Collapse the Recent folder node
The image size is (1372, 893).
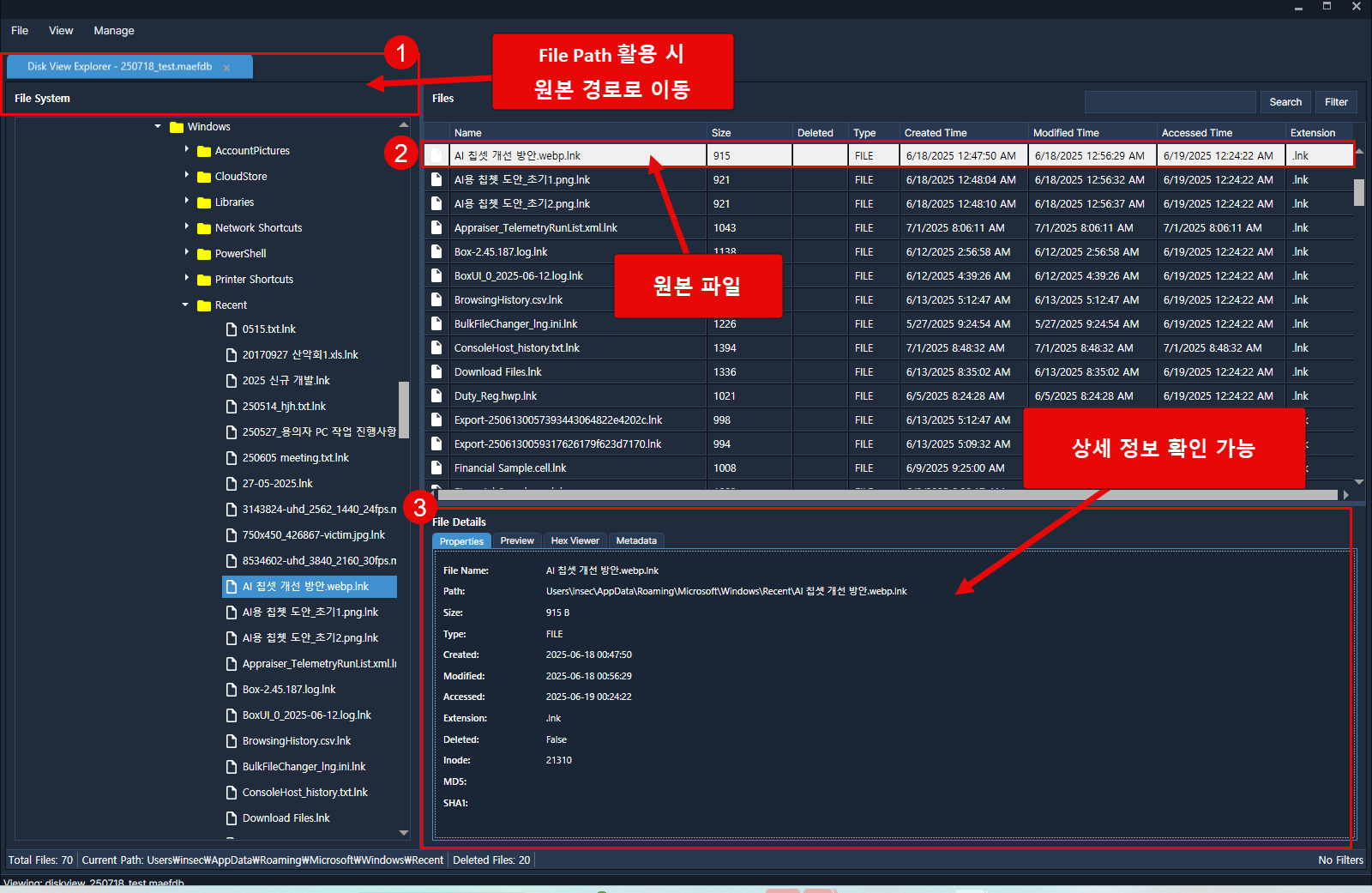pyautogui.click(x=185, y=305)
